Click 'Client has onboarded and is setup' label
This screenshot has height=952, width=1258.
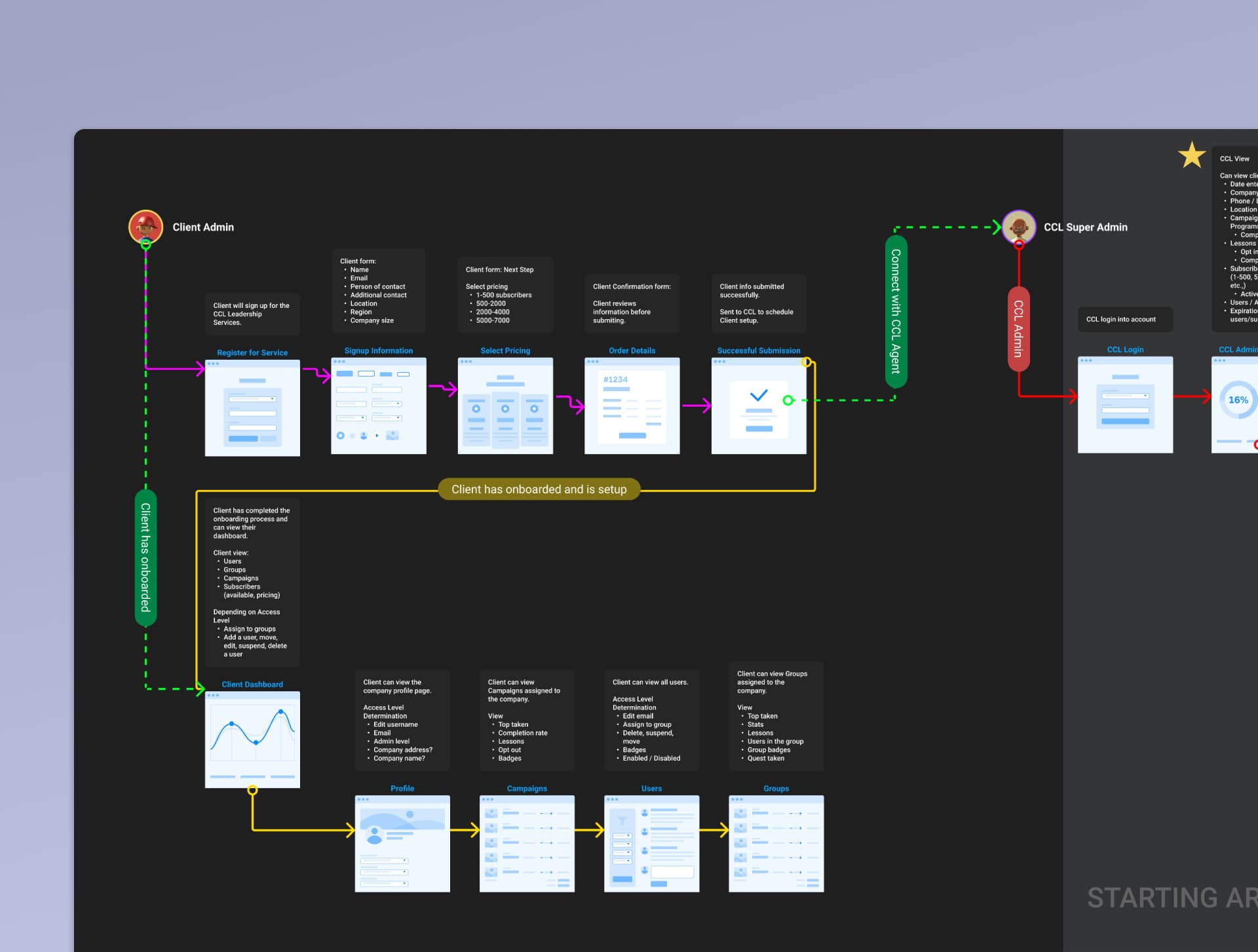point(539,489)
